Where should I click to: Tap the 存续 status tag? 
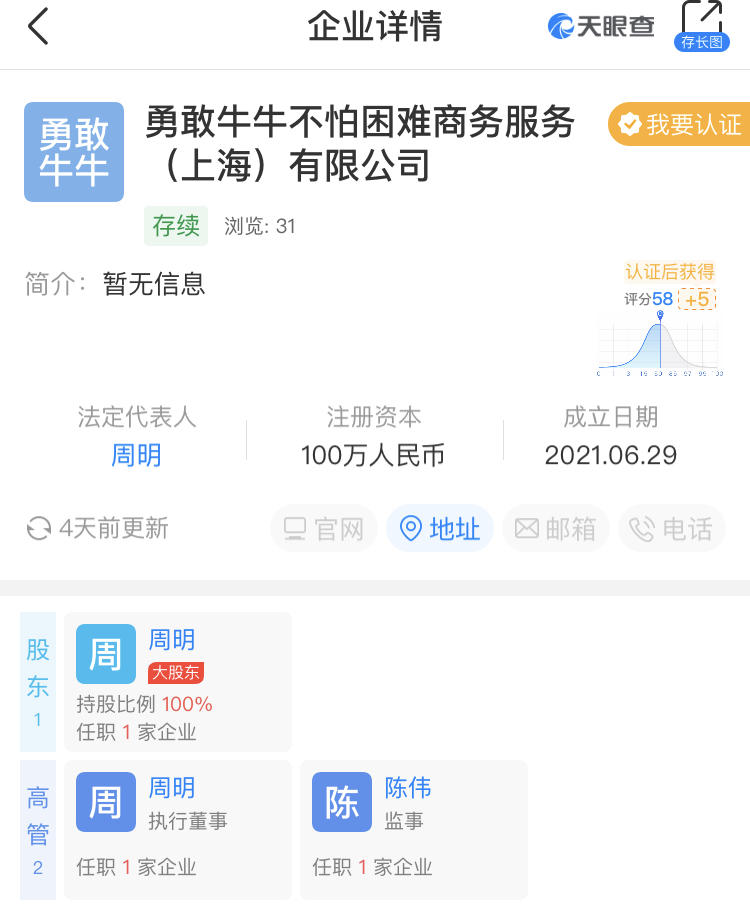176,226
